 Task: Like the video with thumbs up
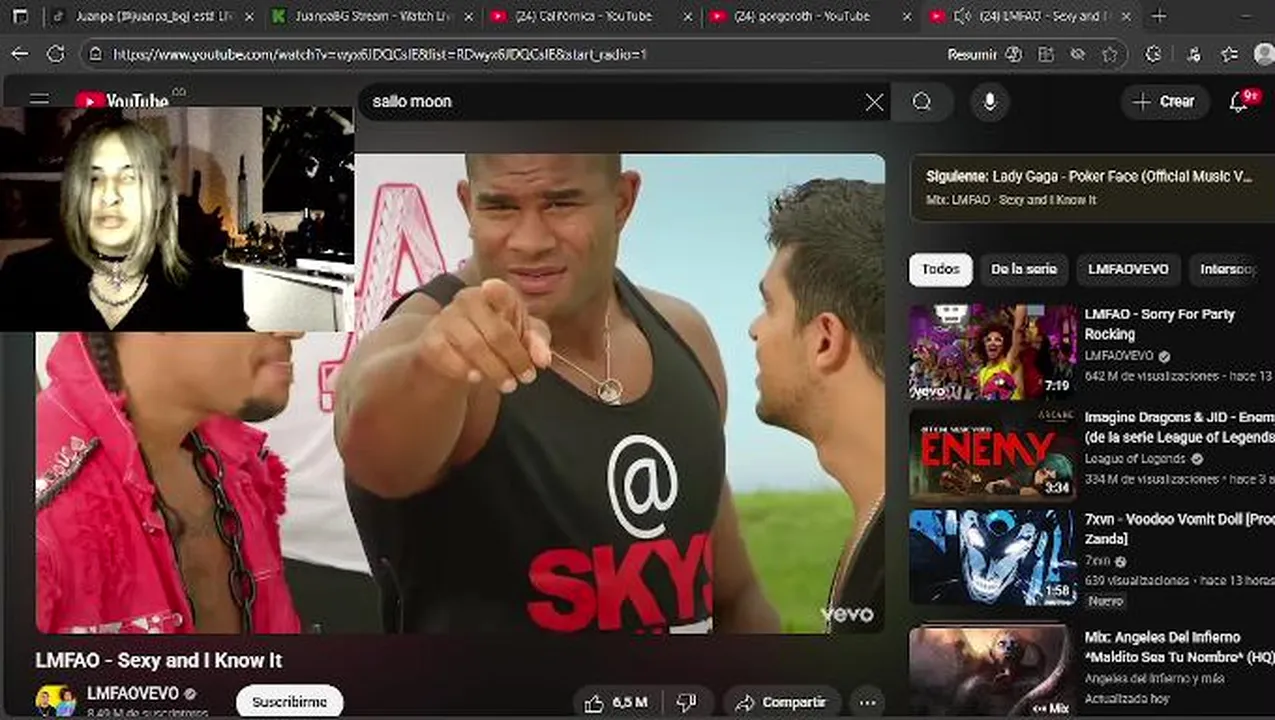[616, 703]
